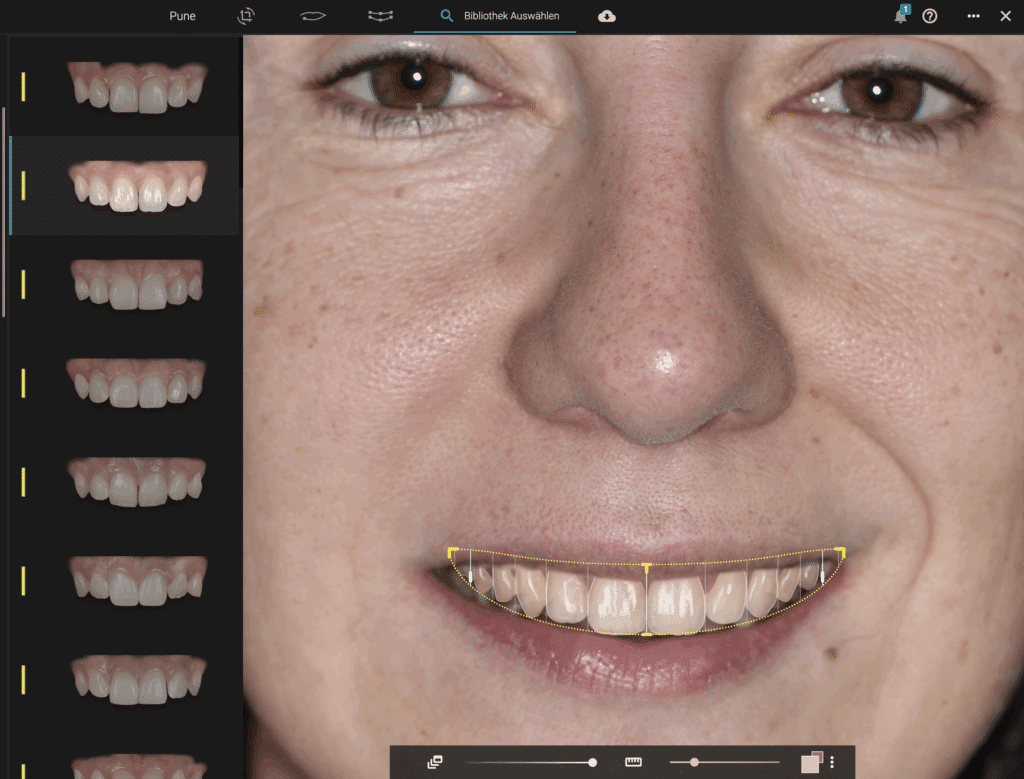Choose the fifth teeth template with gap
This screenshot has height=779, width=1024.
click(137, 480)
